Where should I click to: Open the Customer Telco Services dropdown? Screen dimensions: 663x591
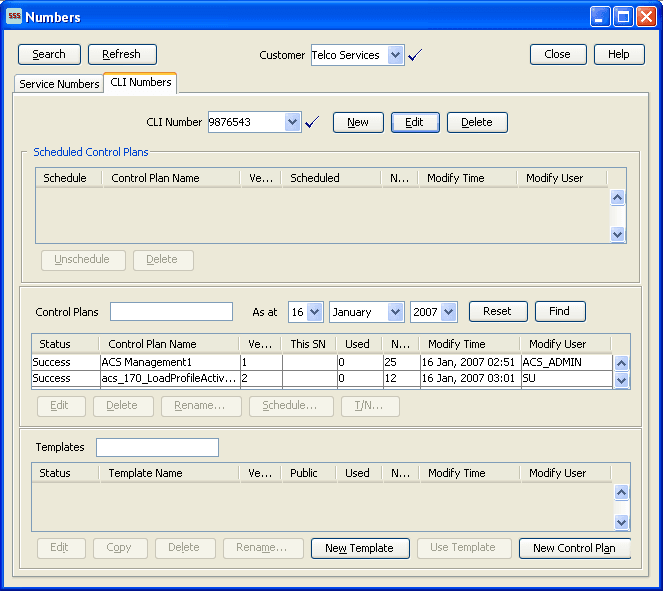click(395, 56)
